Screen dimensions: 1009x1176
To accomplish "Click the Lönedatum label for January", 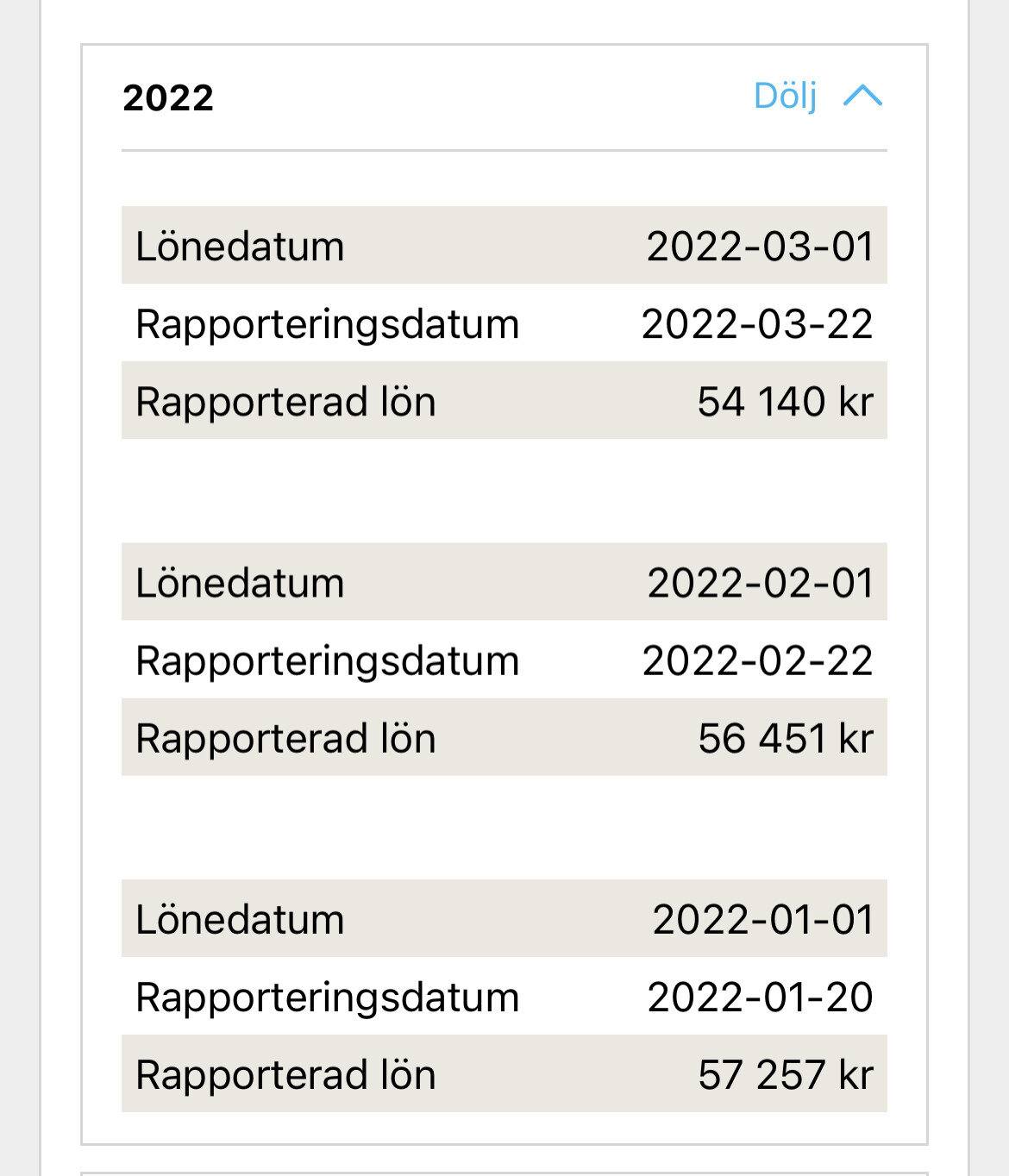I will (x=240, y=919).
